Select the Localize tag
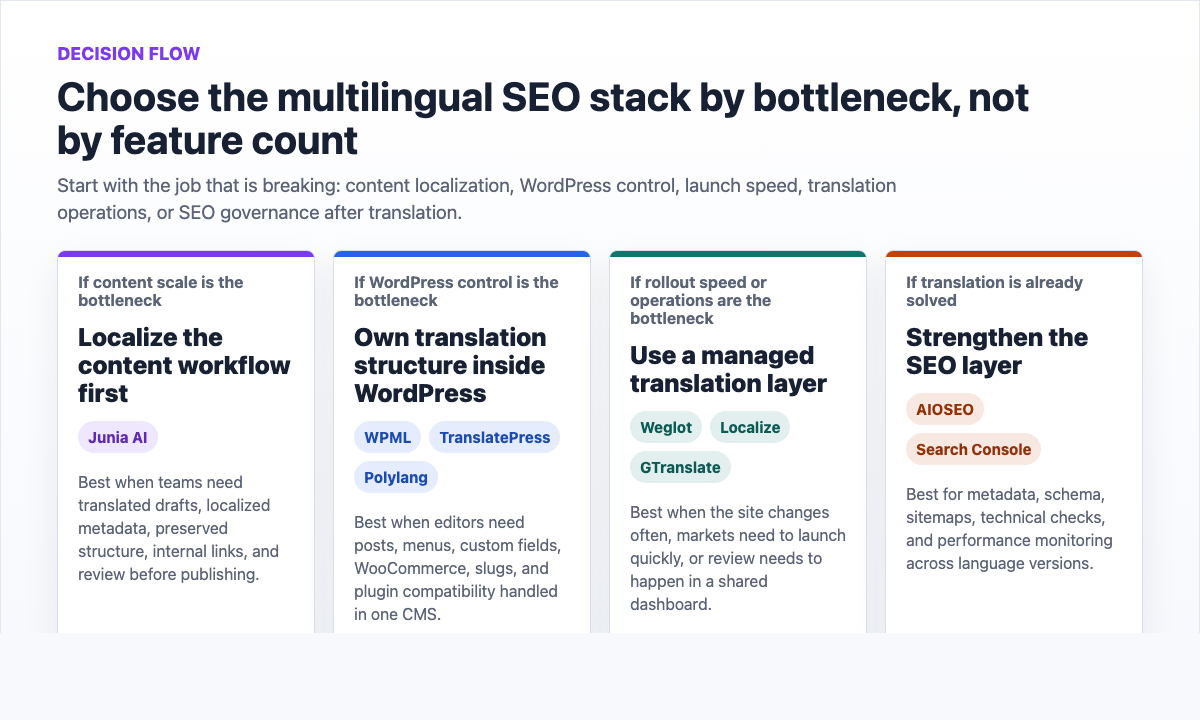Screen dimensions: 1200x720 click(750, 427)
